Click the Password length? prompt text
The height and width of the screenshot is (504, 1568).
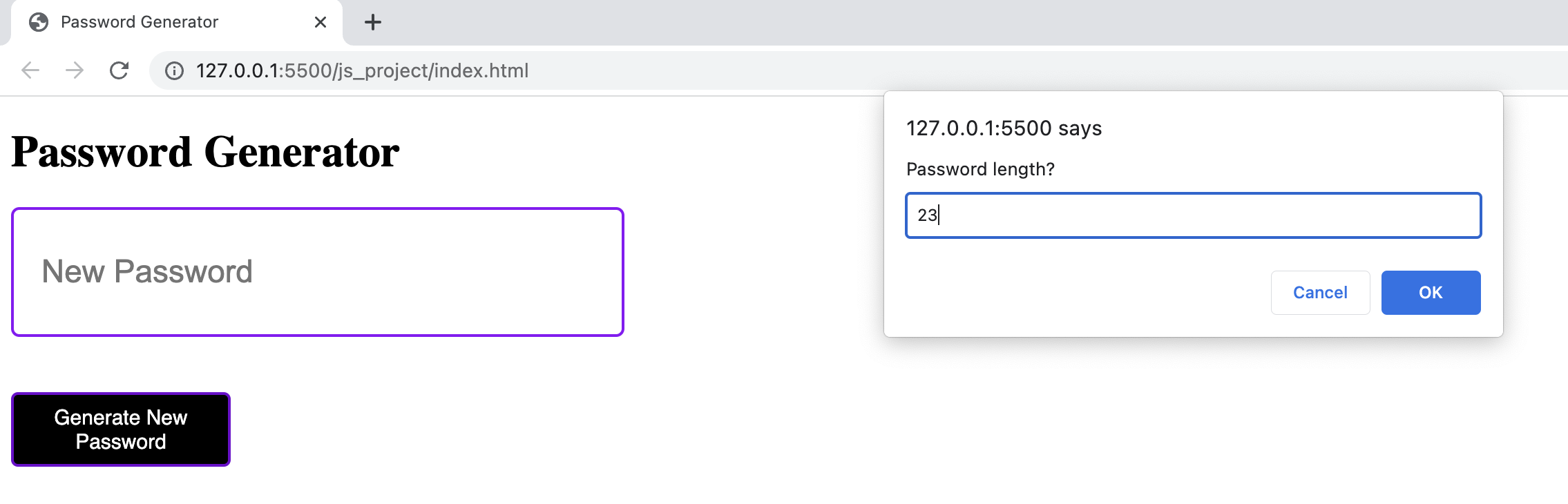(x=981, y=169)
